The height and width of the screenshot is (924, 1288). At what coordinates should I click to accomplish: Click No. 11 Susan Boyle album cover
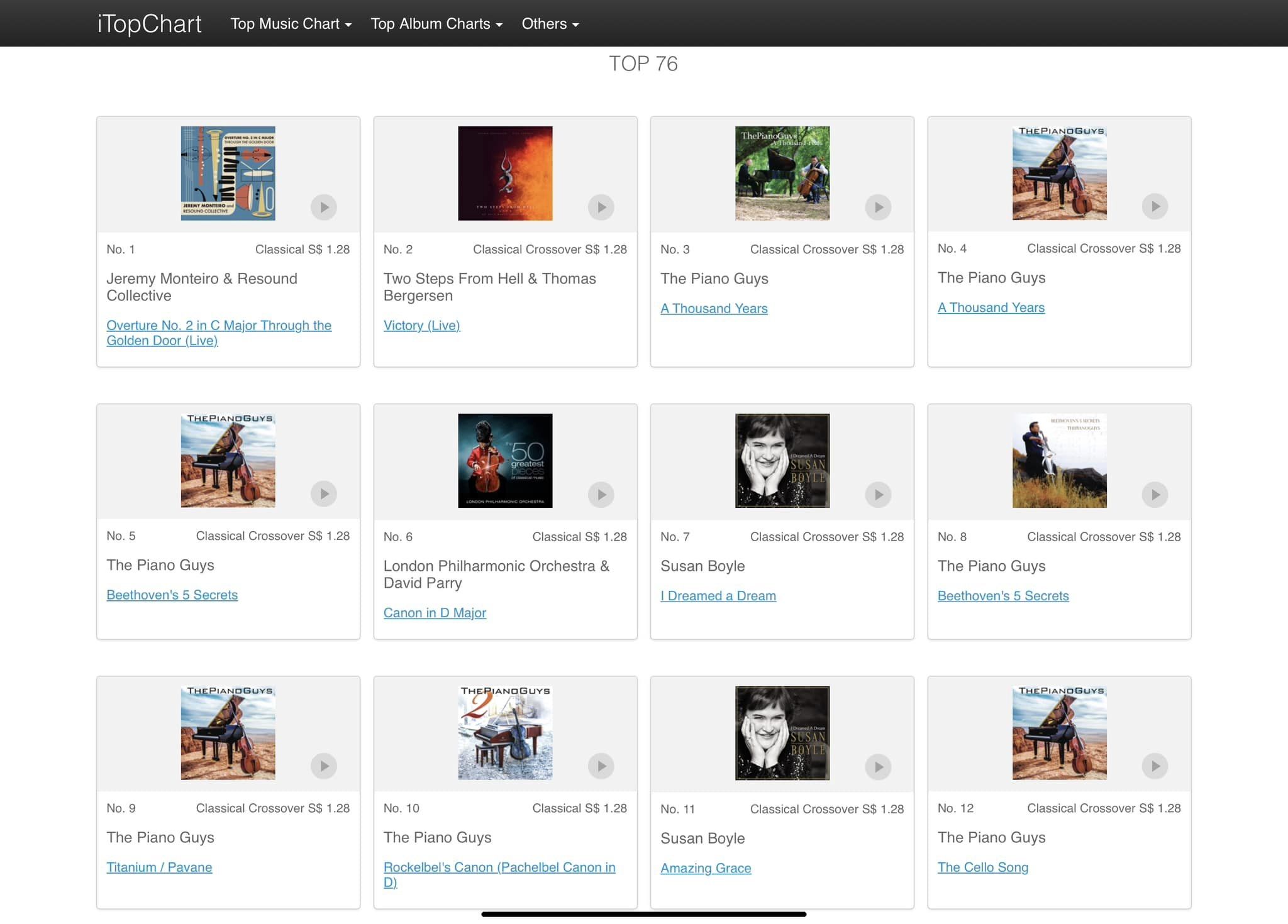pos(782,733)
